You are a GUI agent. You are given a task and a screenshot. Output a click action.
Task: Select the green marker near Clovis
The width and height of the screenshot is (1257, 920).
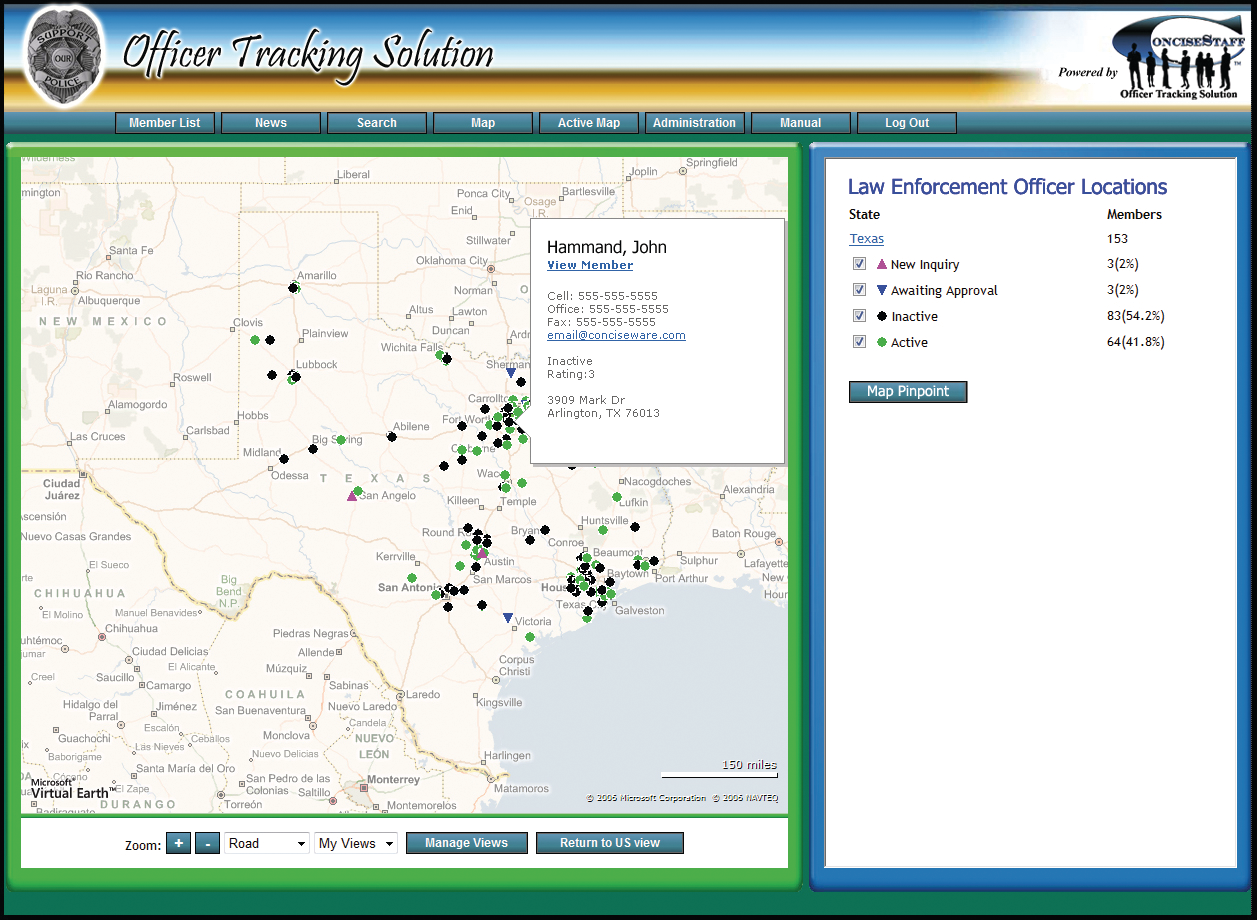pos(255,340)
